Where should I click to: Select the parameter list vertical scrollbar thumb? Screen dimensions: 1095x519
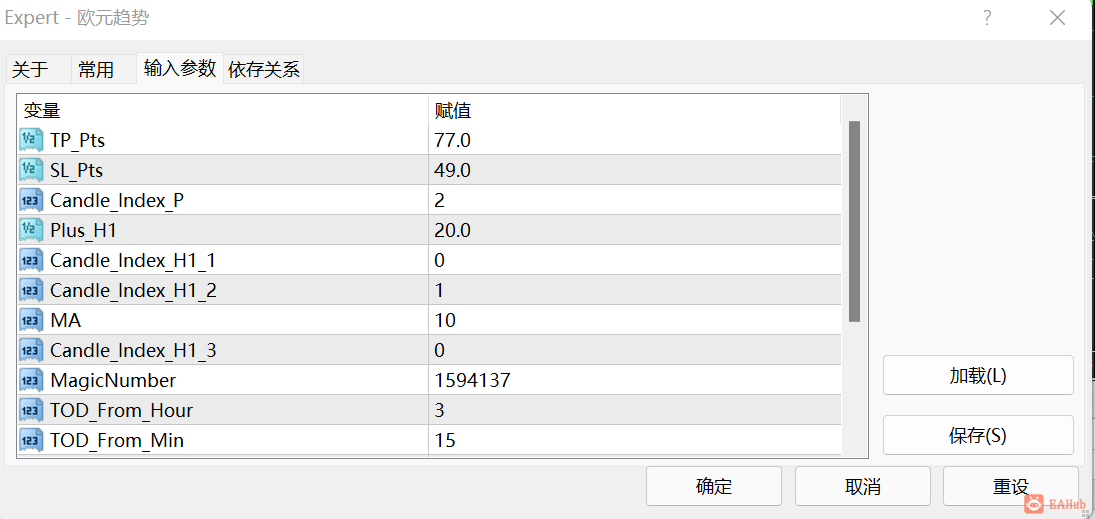pos(854,221)
